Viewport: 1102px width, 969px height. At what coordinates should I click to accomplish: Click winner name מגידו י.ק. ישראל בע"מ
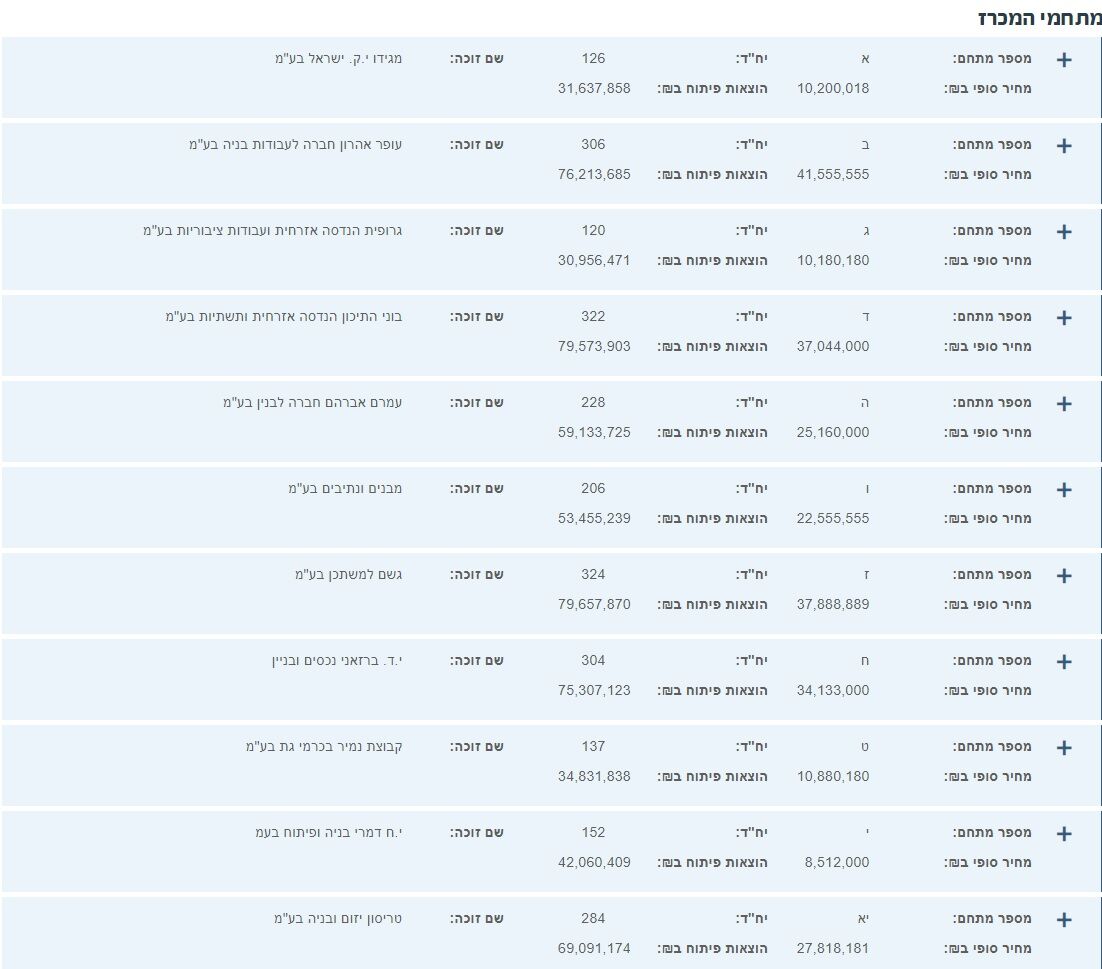coord(338,58)
